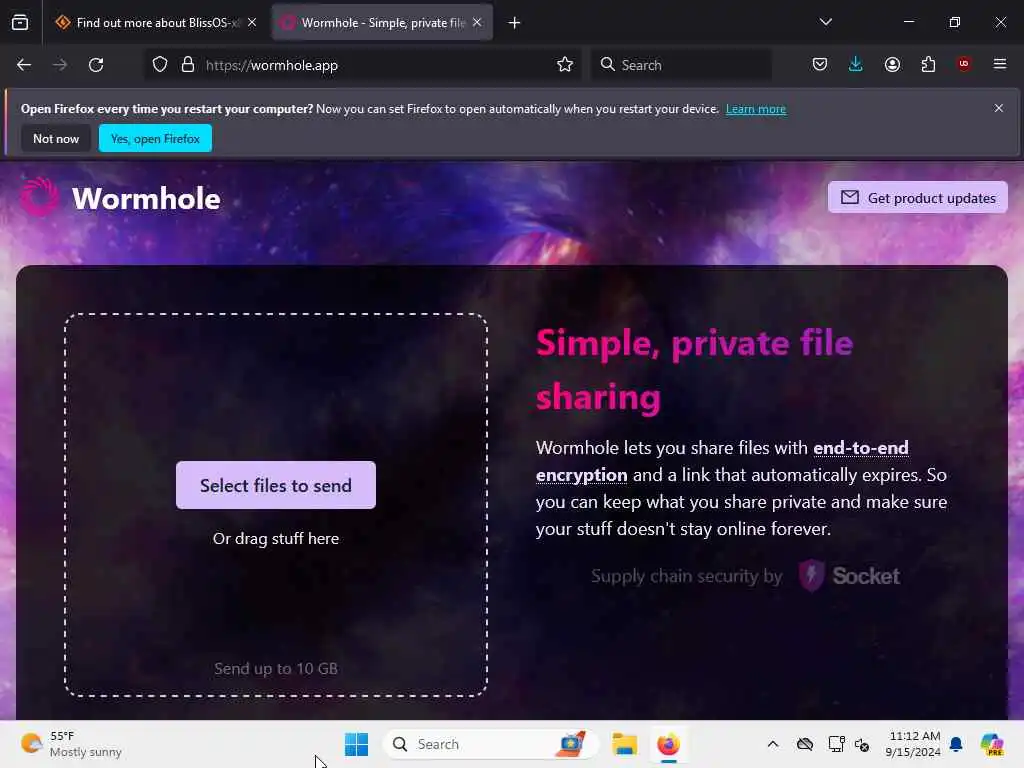Open the Windows Start menu

coord(357,744)
